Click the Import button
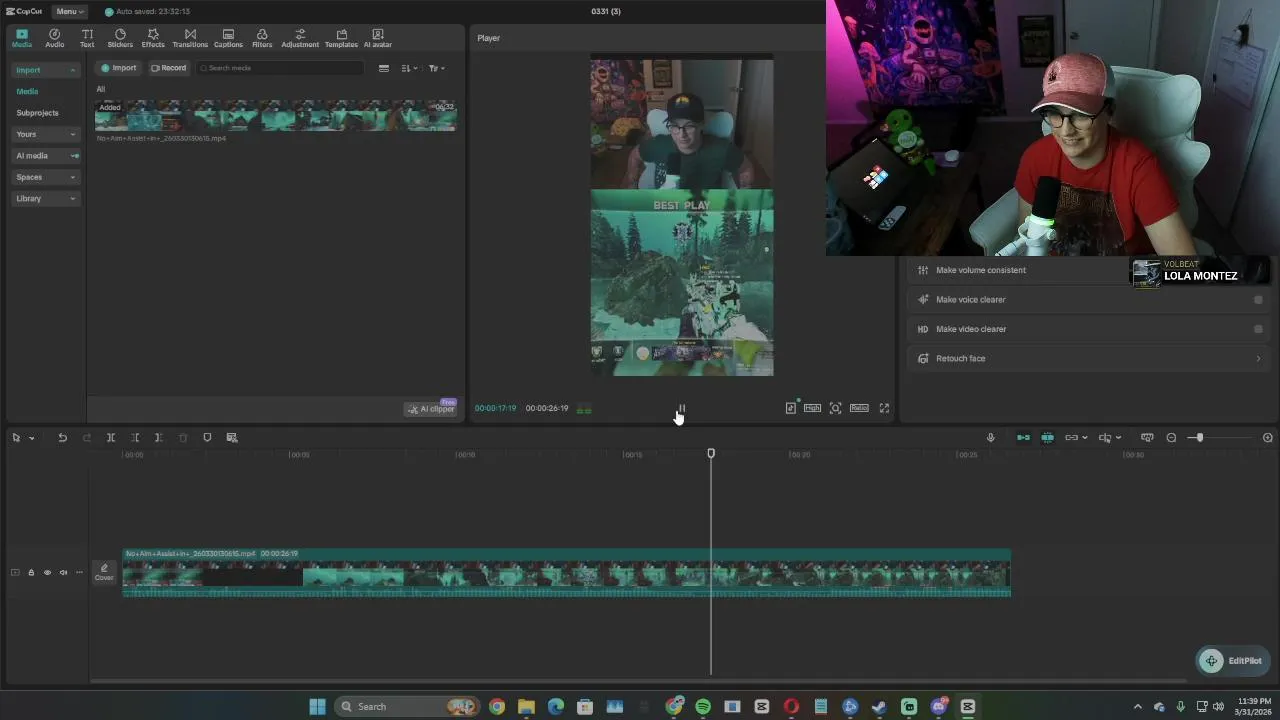The image size is (1280, 720). (x=118, y=68)
